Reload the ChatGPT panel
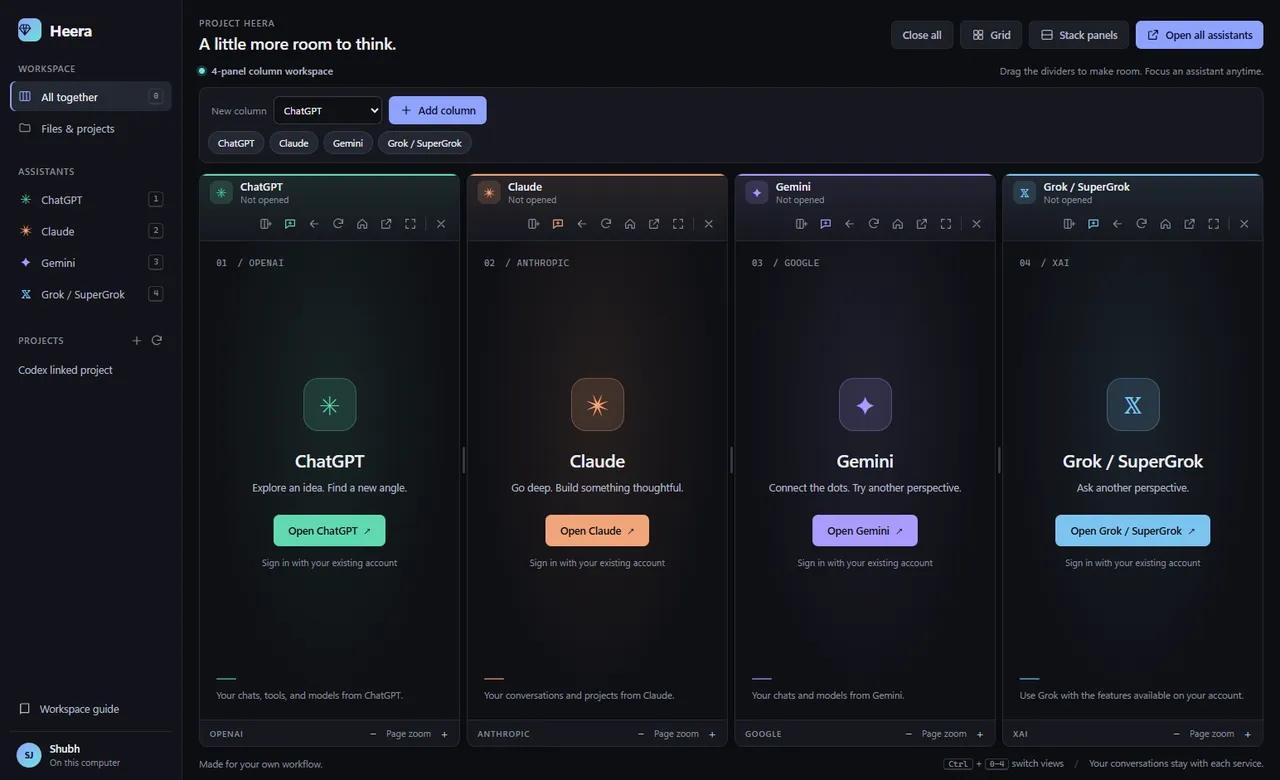Screen dimensions: 1280x780 tap(338, 224)
